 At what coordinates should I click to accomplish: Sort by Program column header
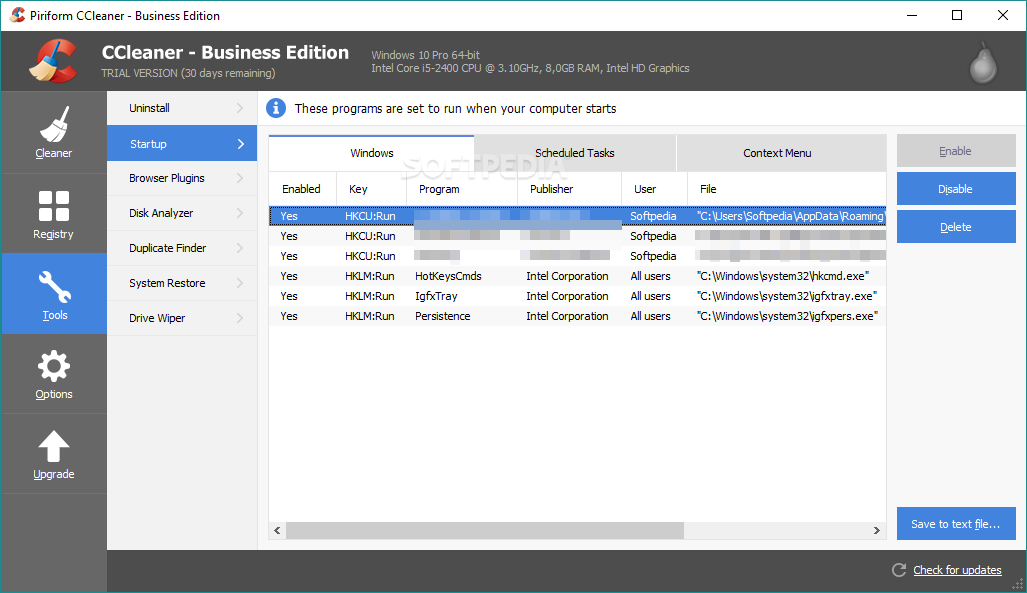[x=462, y=189]
